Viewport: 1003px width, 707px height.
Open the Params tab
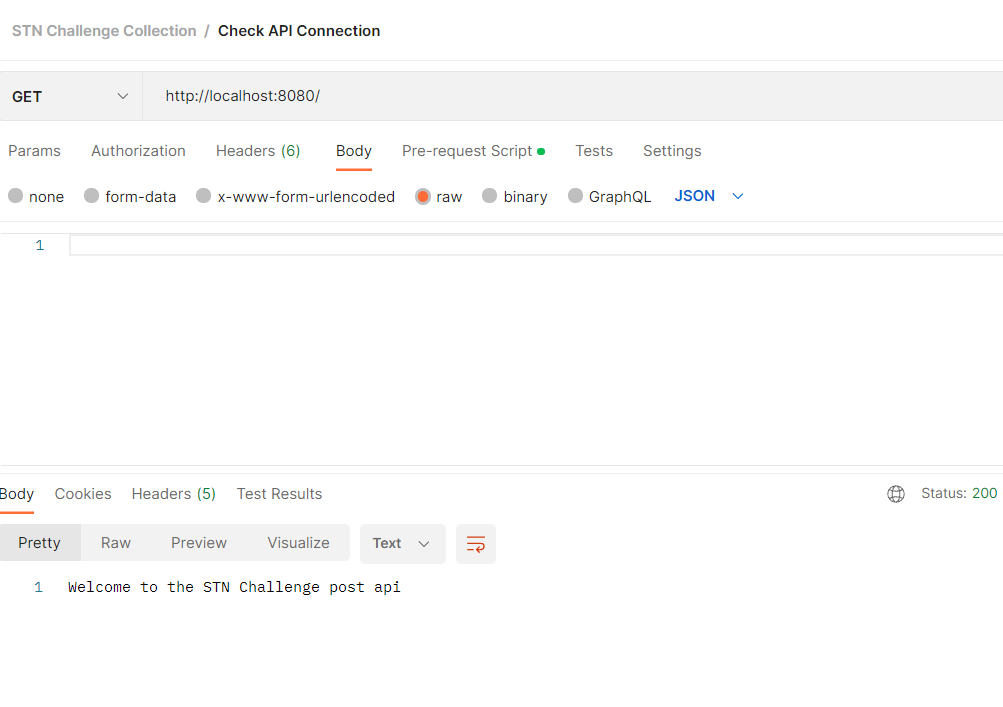(x=35, y=151)
